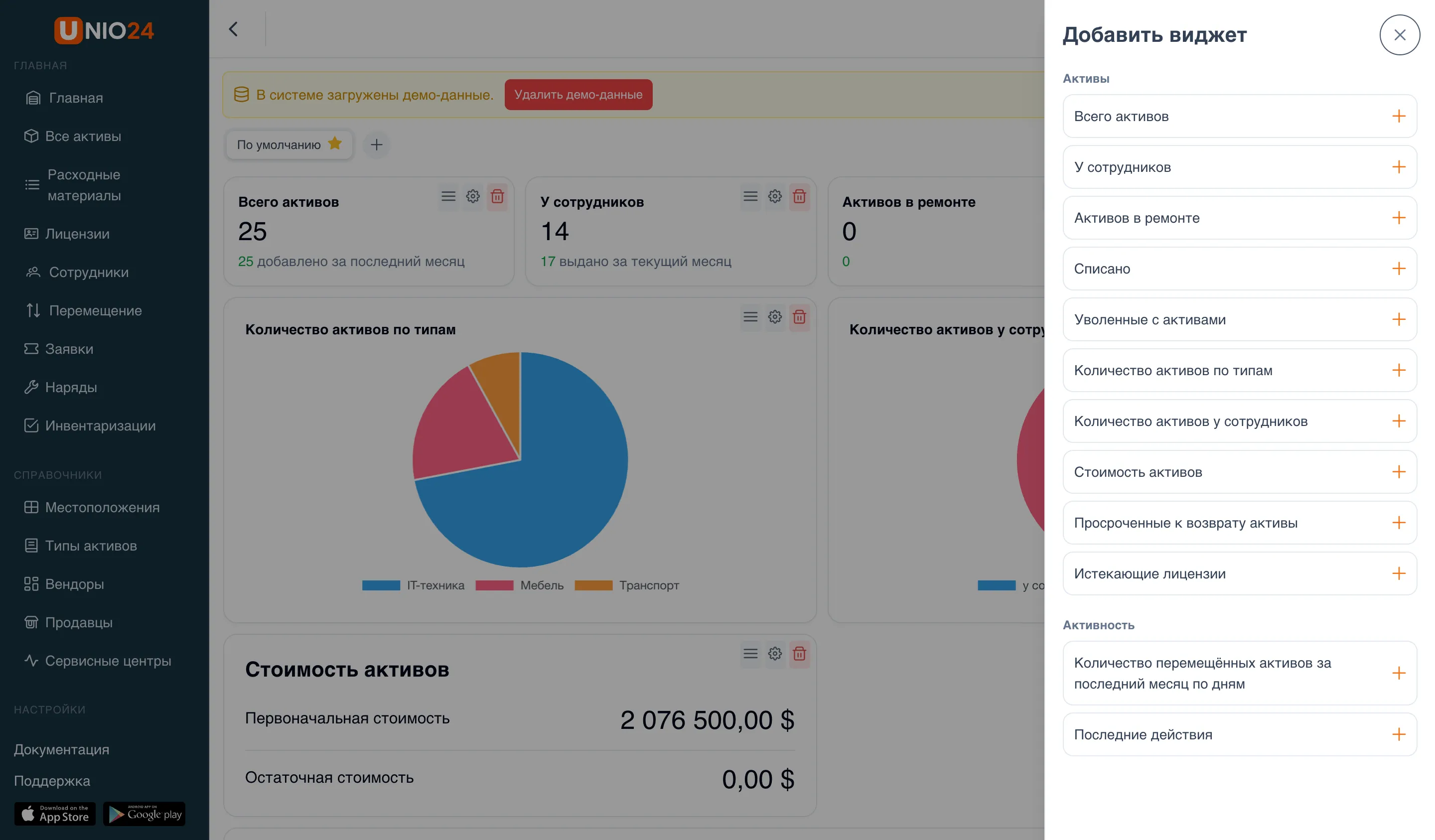Toggle Транспорт legend color swatch
This screenshot has width=1435, height=840.
tap(593, 585)
